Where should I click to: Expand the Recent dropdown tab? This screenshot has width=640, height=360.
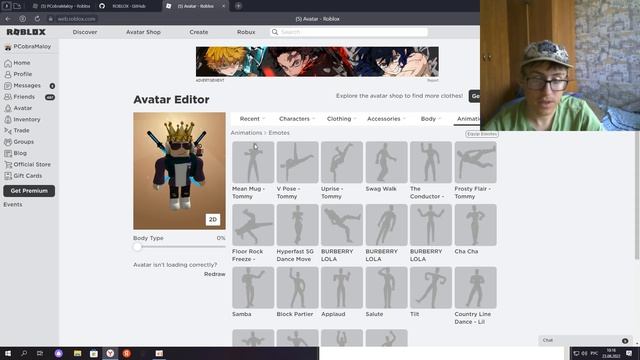tap(252, 119)
